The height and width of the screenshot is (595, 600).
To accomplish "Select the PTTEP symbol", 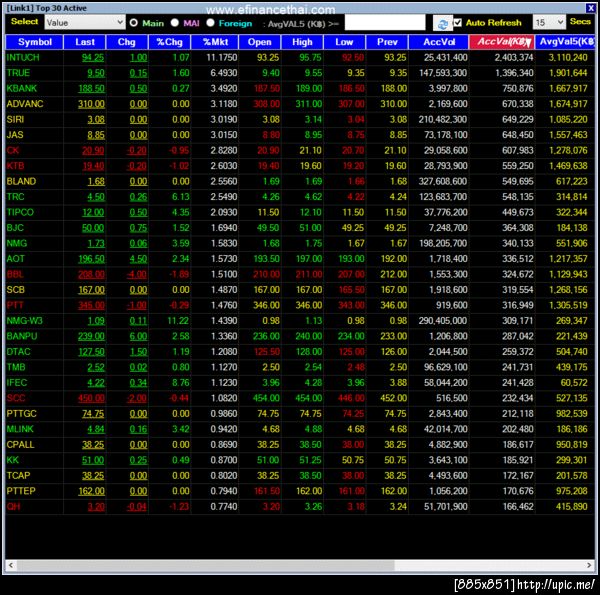I will (21, 491).
